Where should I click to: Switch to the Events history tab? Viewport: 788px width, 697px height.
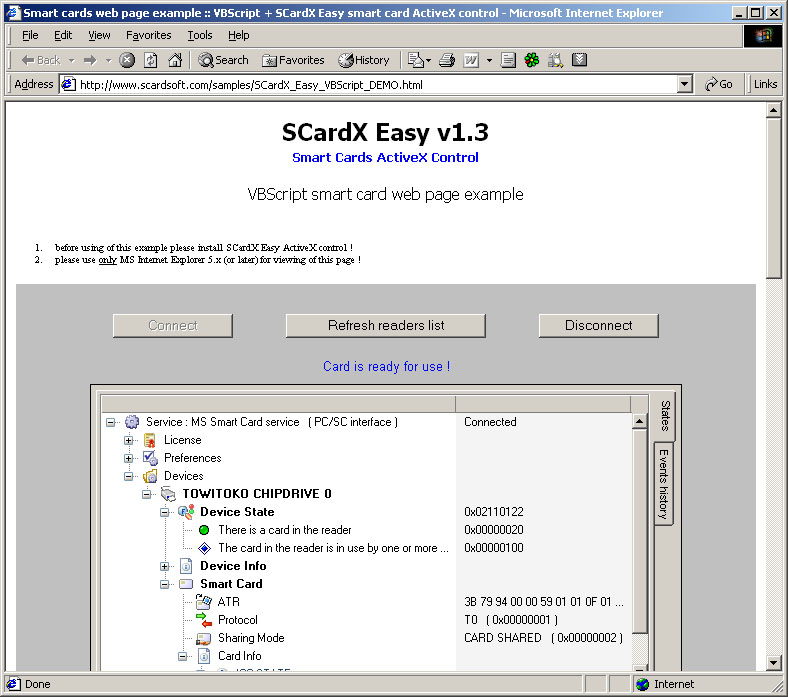[x=664, y=484]
